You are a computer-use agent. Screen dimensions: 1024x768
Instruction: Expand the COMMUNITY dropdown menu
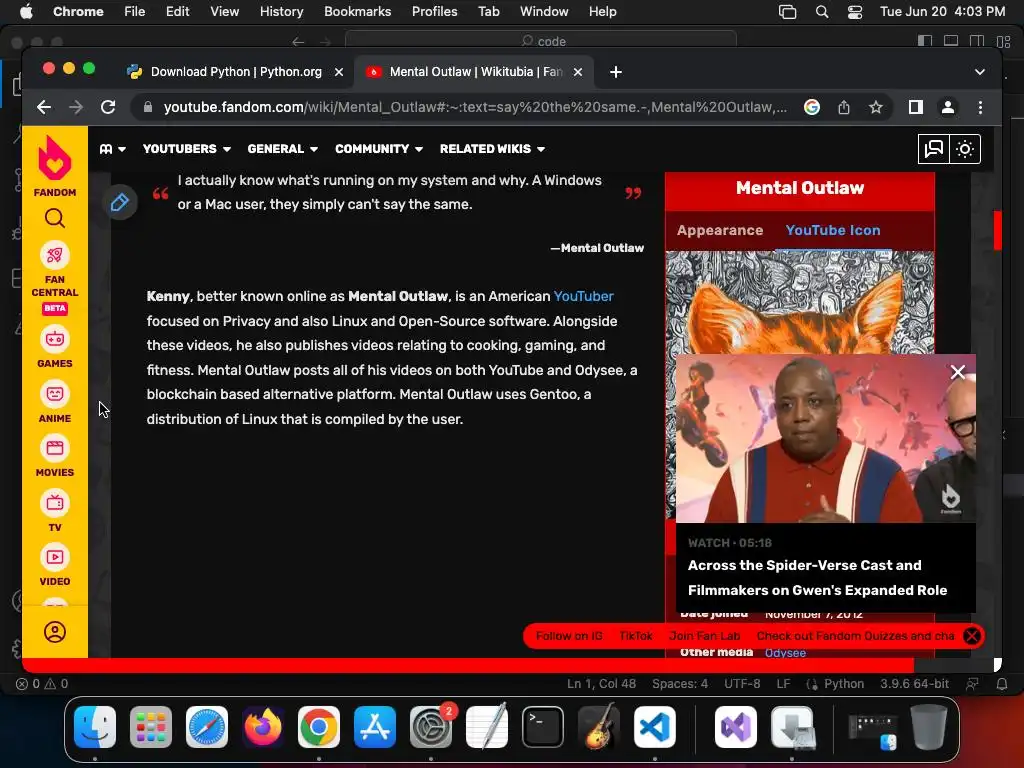pos(379,149)
